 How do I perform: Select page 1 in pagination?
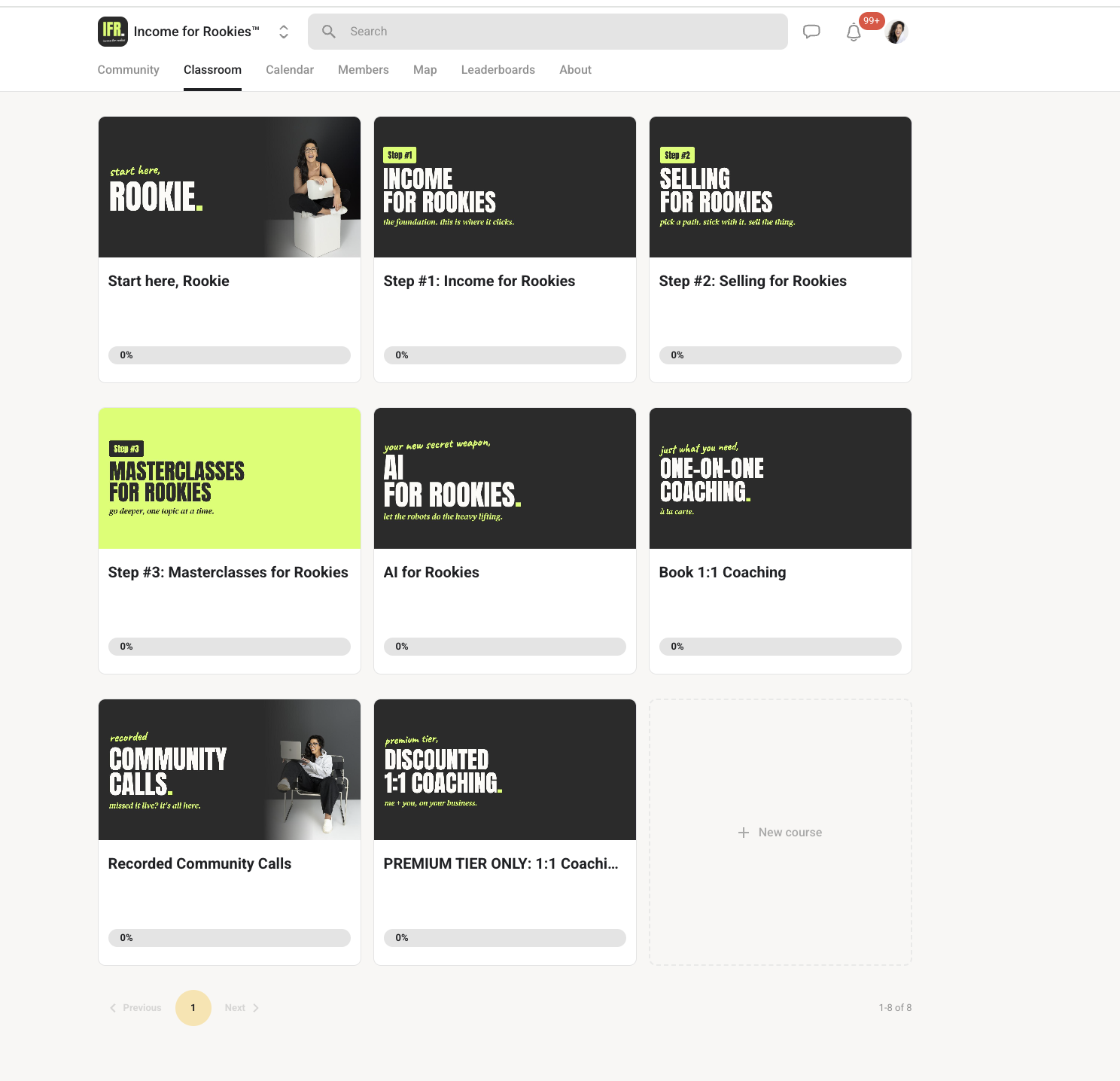click(x=193, y=1008)
